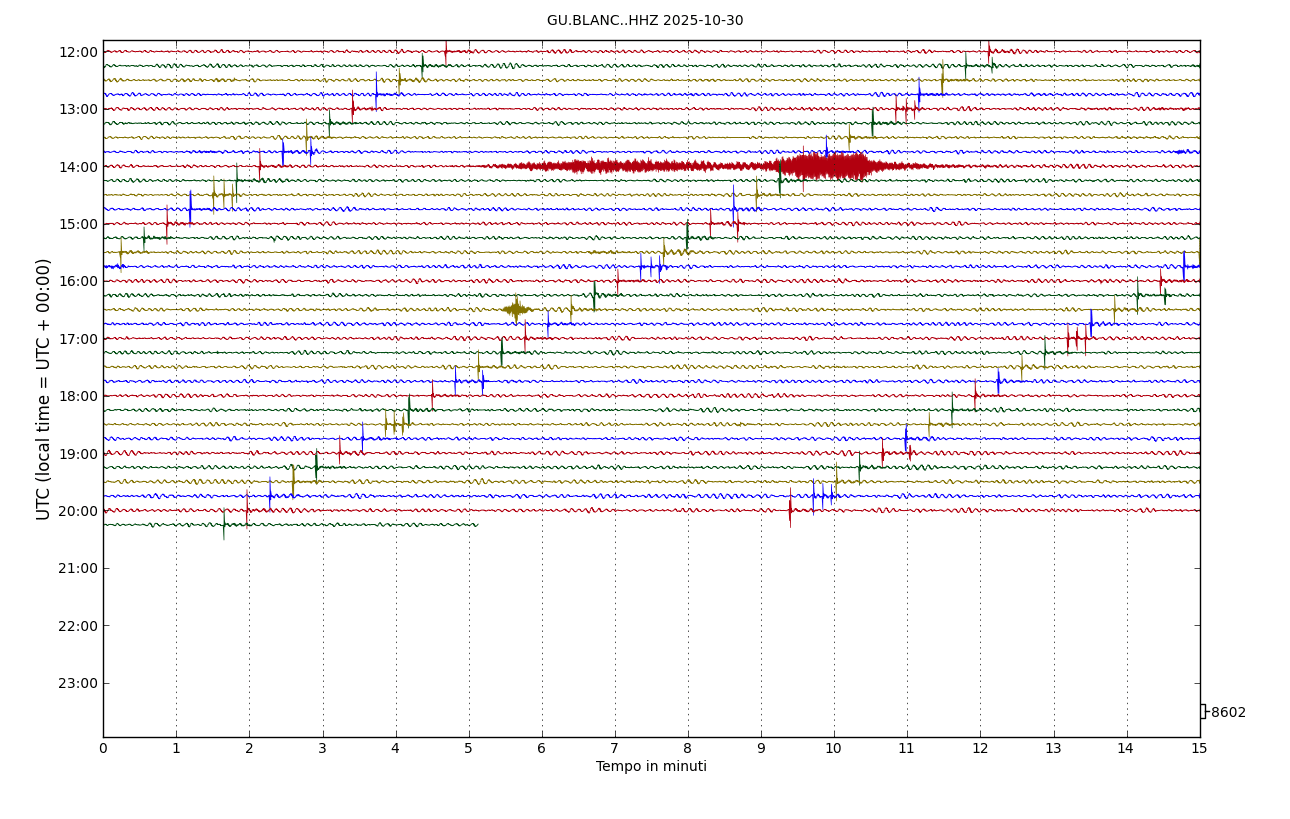
Task: Select the 8602 amplitude scale marker
Action: 1227,713
